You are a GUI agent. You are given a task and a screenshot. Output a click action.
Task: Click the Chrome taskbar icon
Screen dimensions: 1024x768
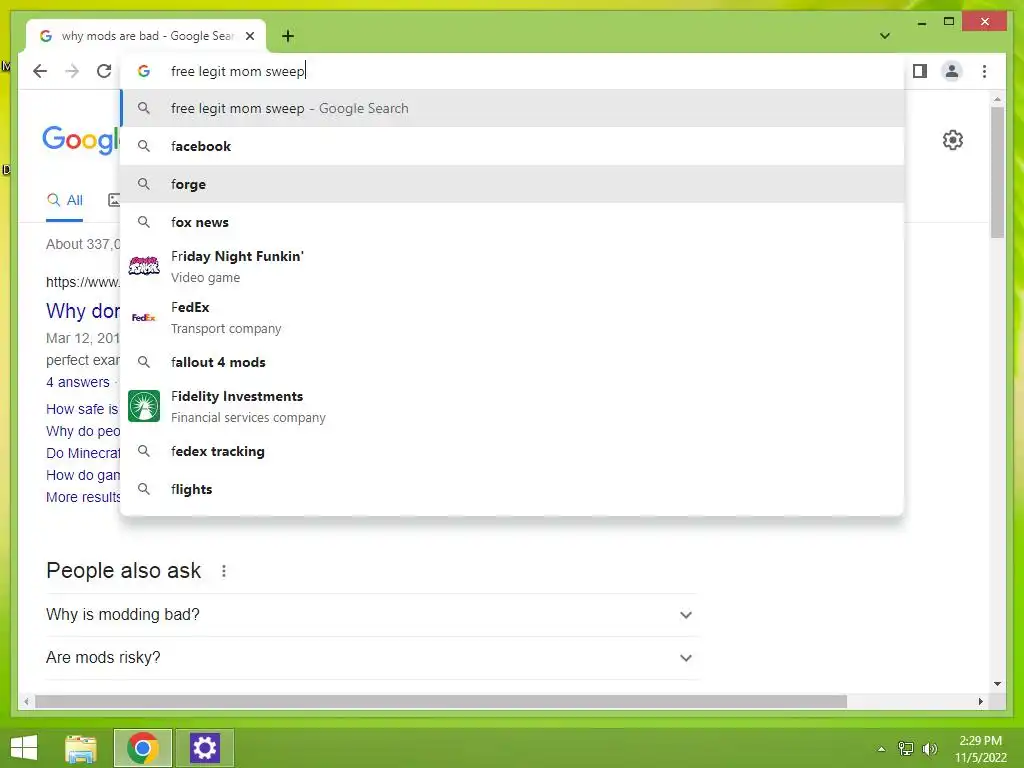tap(143, 748)
